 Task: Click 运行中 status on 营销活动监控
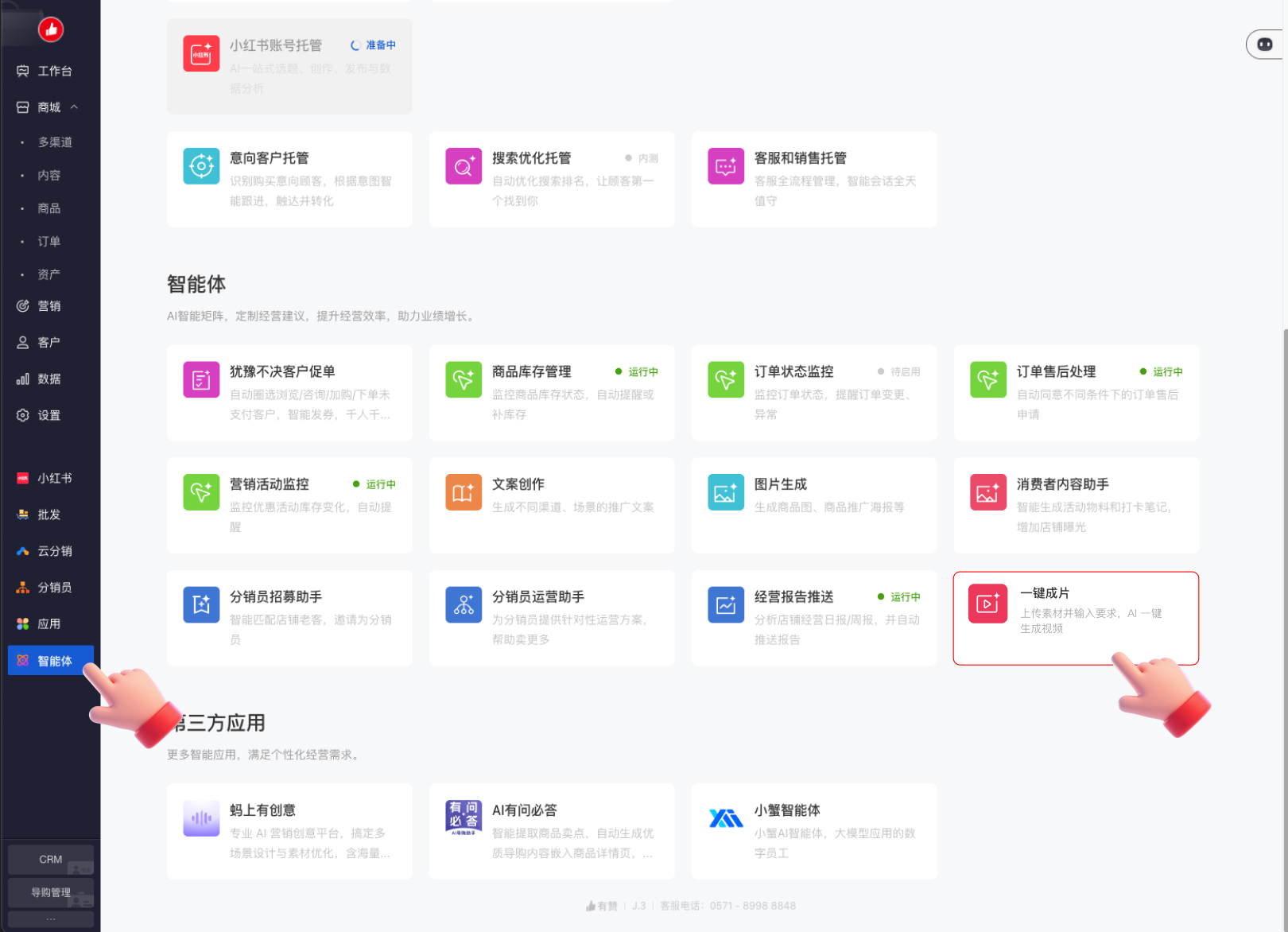374,483
